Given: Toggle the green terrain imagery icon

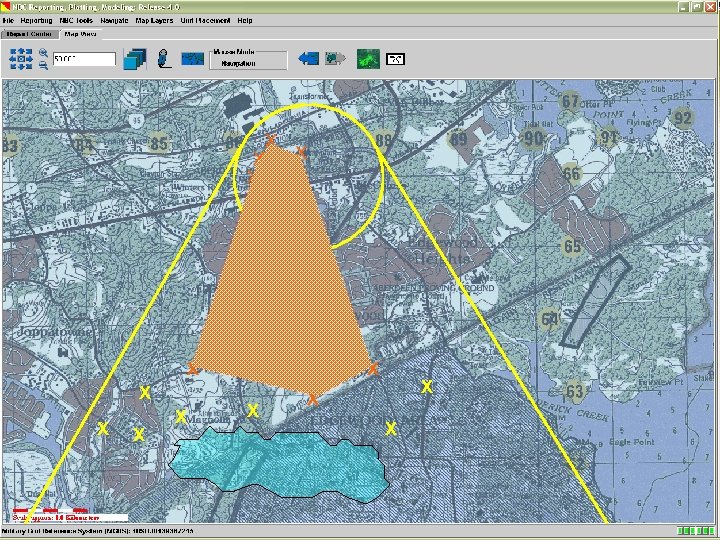Looking at the screenshot, I should point(368,59).
